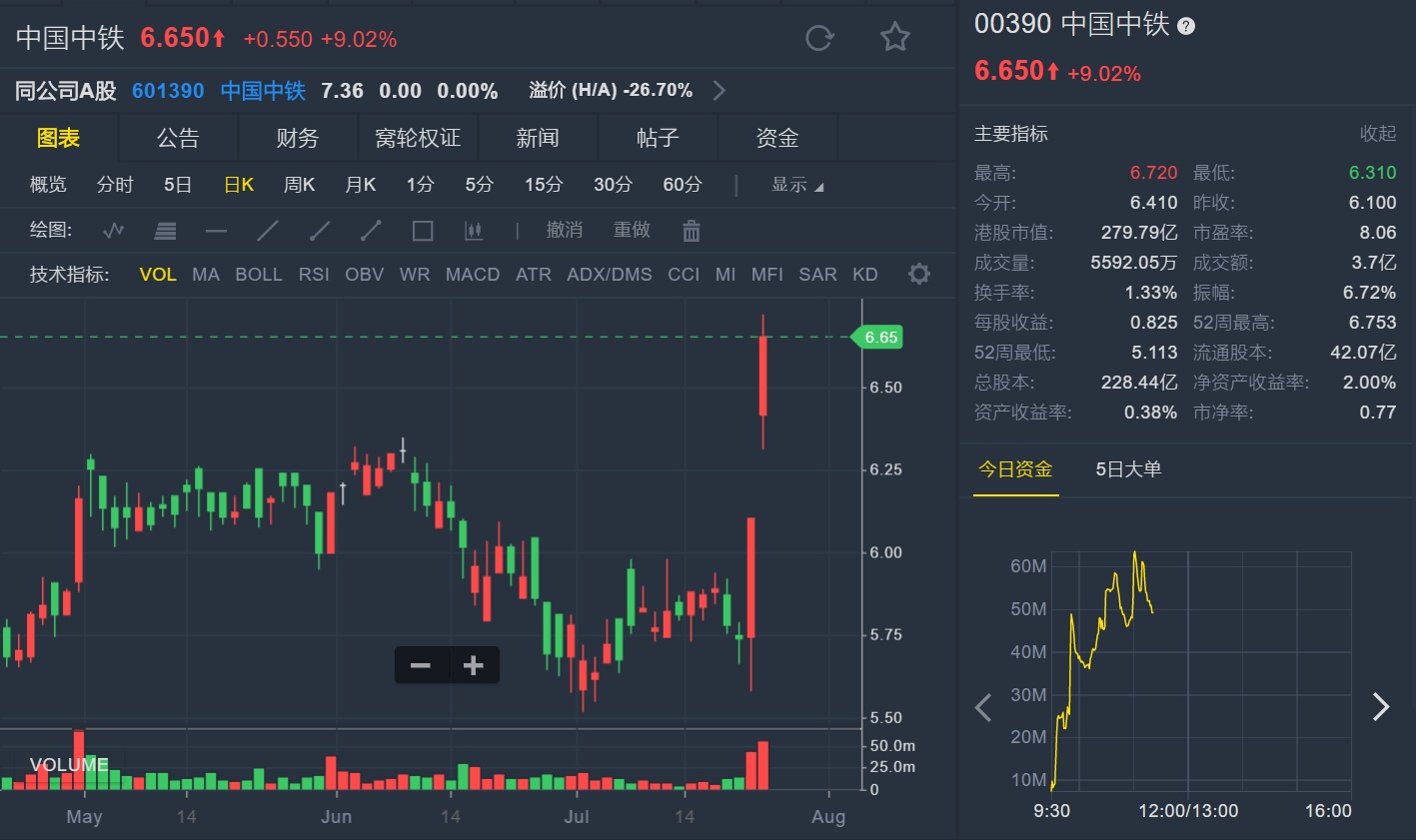Collapse the 主要指标 panel via 收起
Screen dimensions: 1416x840
pyautogui.click(x=1377, y=134)
